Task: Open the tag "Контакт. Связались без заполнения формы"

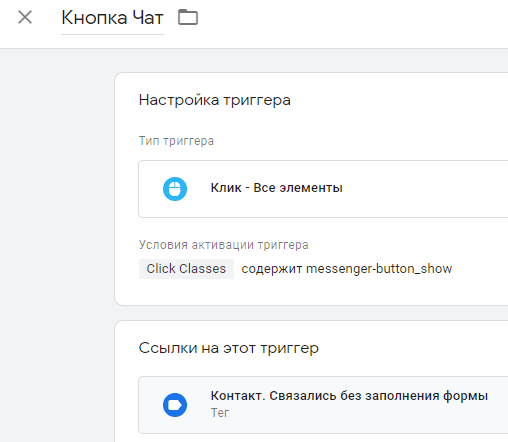Action: (349, 396)
